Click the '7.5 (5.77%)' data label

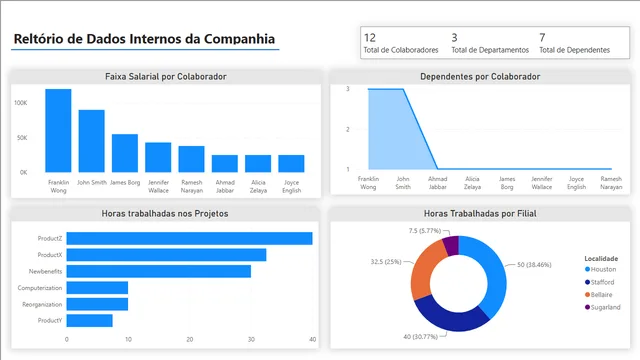click(424, 231)
